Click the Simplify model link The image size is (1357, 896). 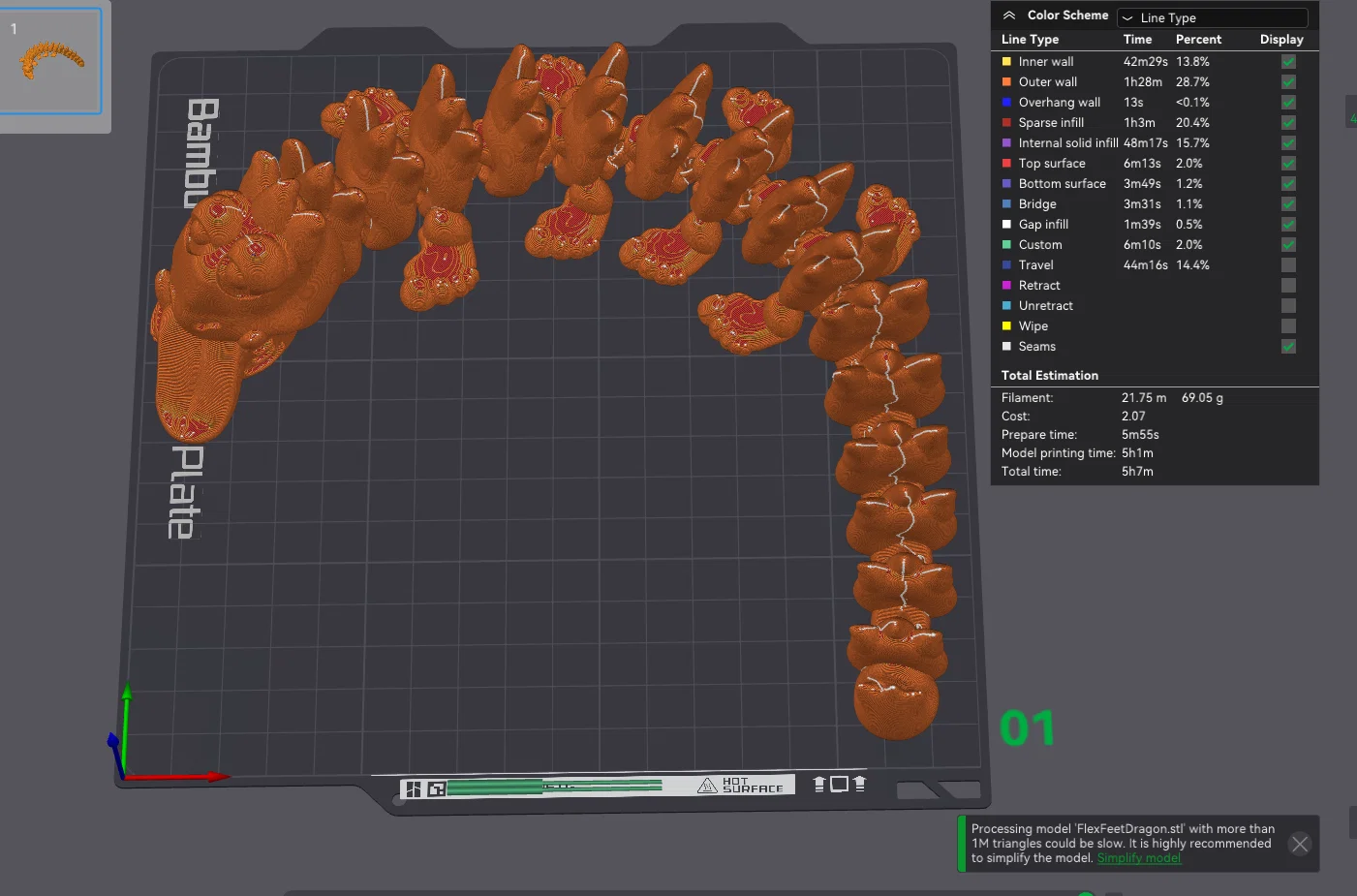click(1139, 858)
